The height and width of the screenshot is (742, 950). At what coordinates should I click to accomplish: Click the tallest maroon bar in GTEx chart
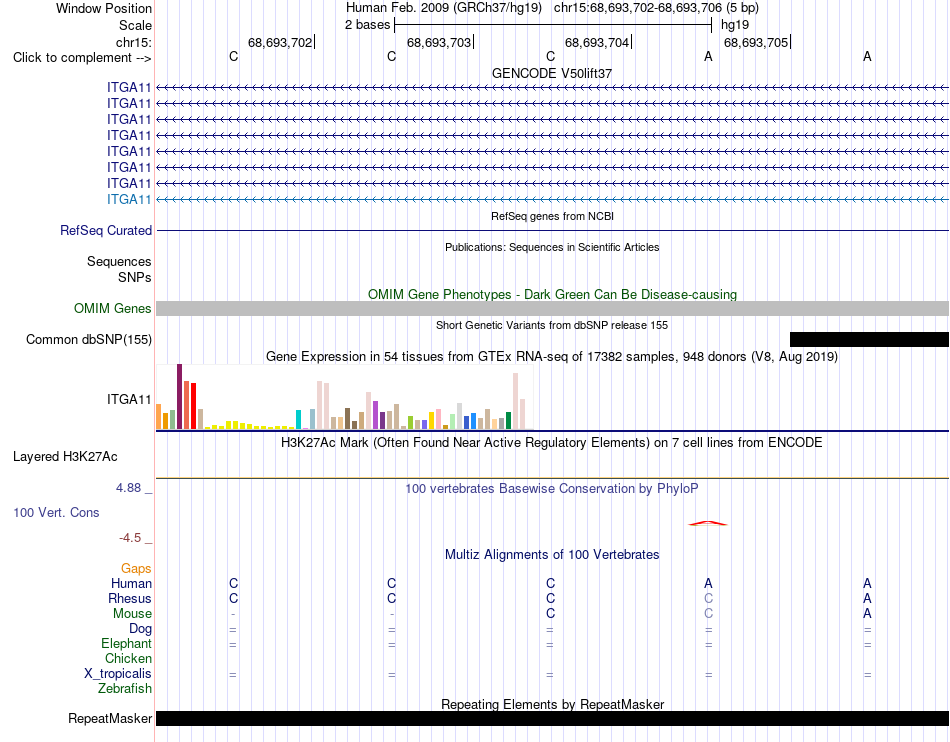coord(179,397)
